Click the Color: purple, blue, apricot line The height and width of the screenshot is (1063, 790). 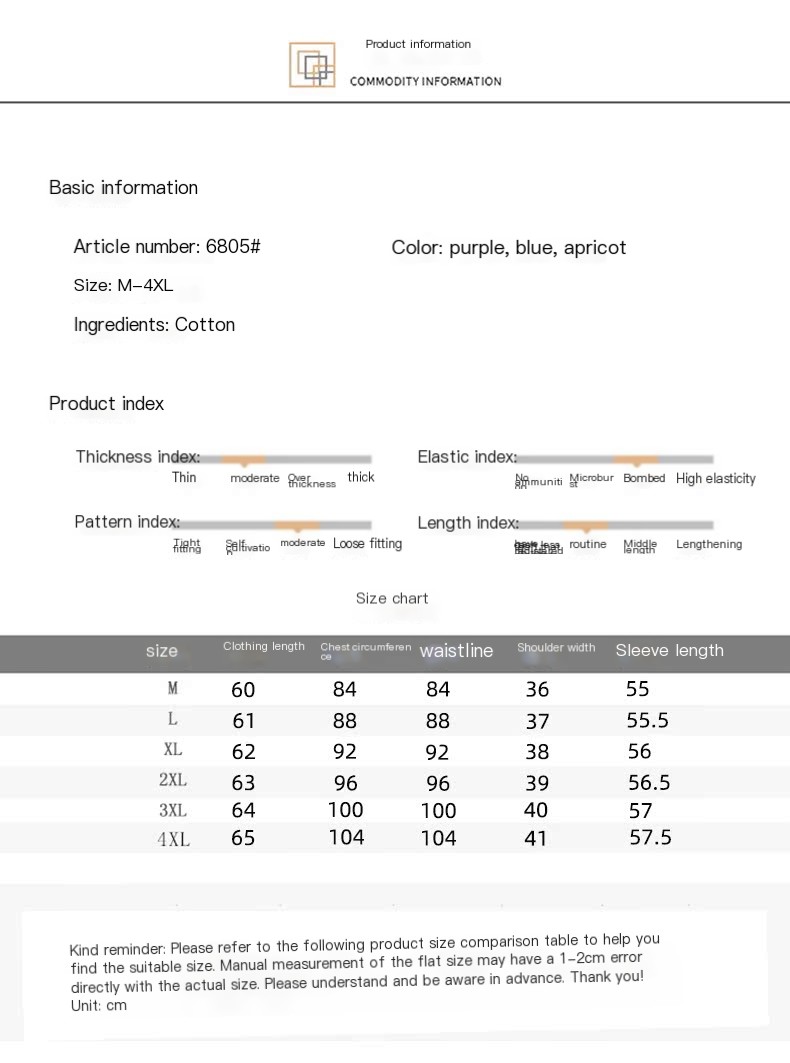coord(509,247)
